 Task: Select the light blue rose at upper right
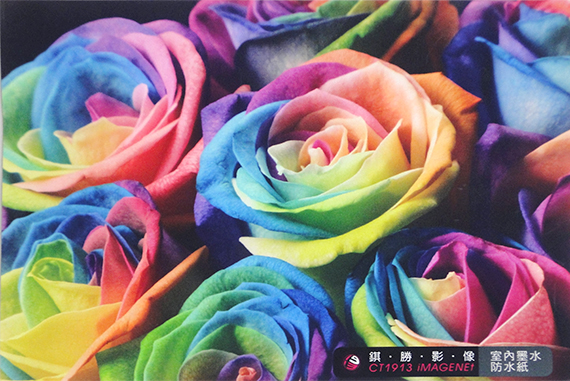516,65
